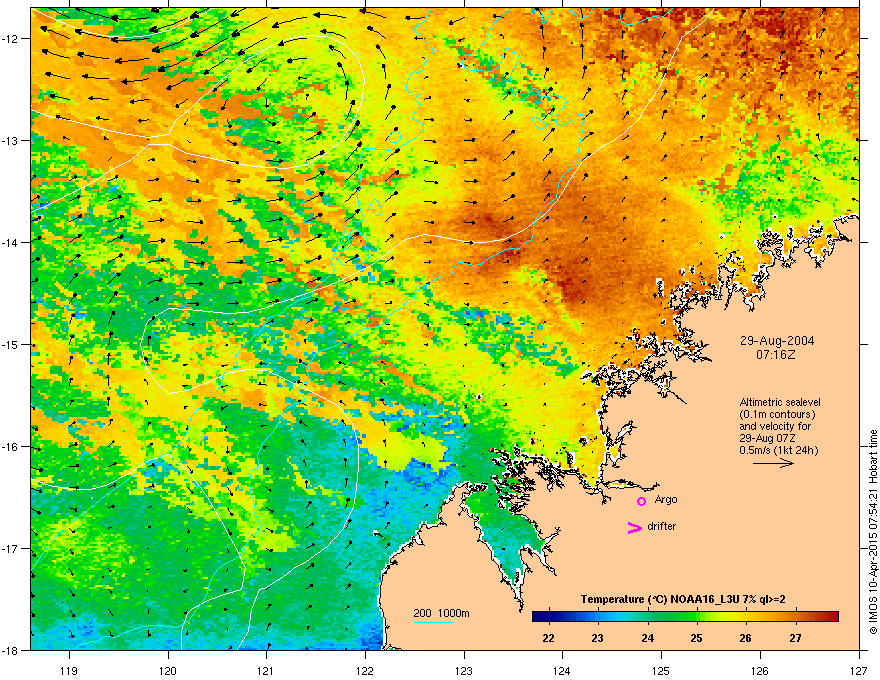Click the color bar label 23

[598, 638]
